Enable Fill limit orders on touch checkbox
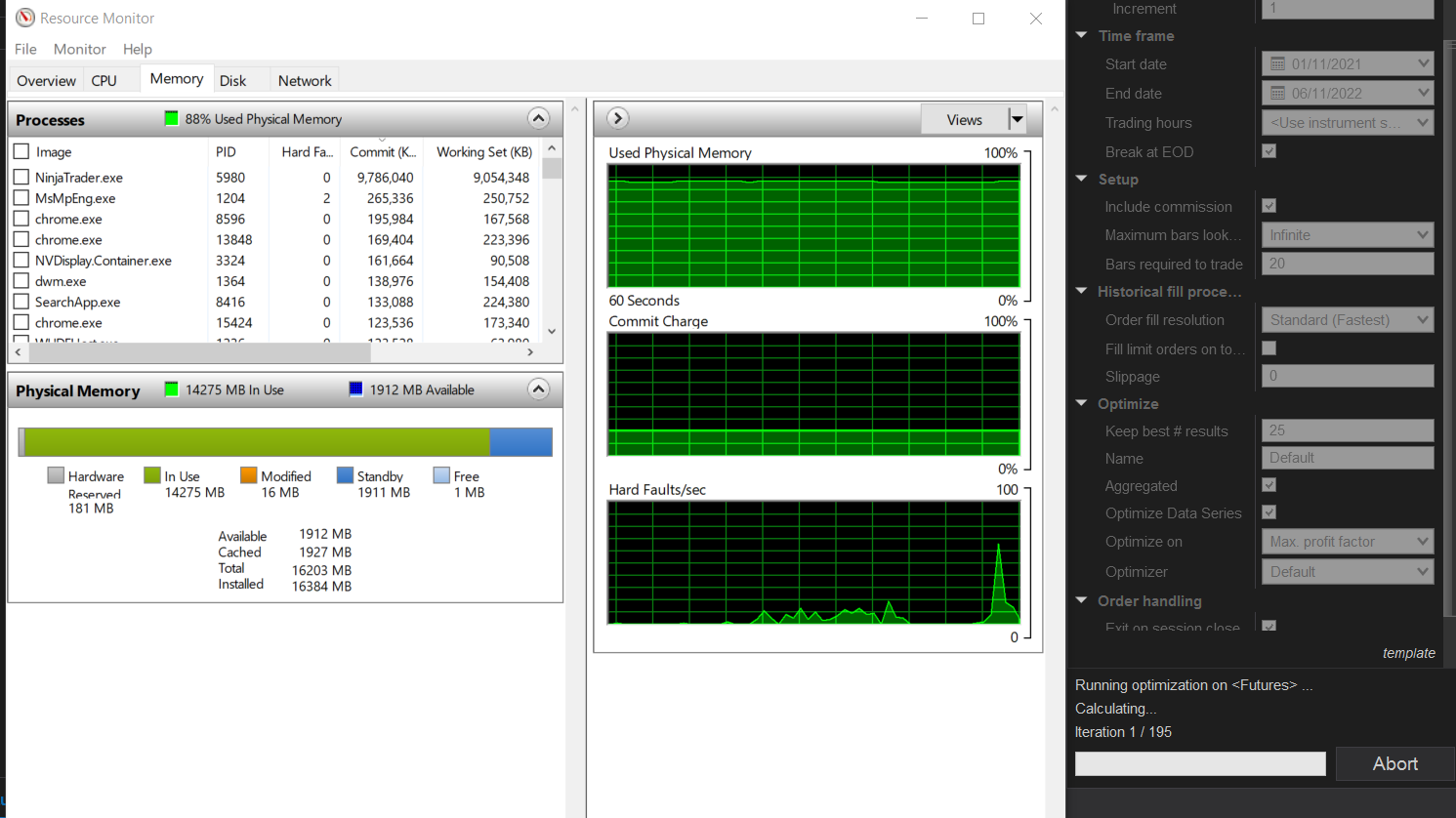 click(x=1269, y=348)
